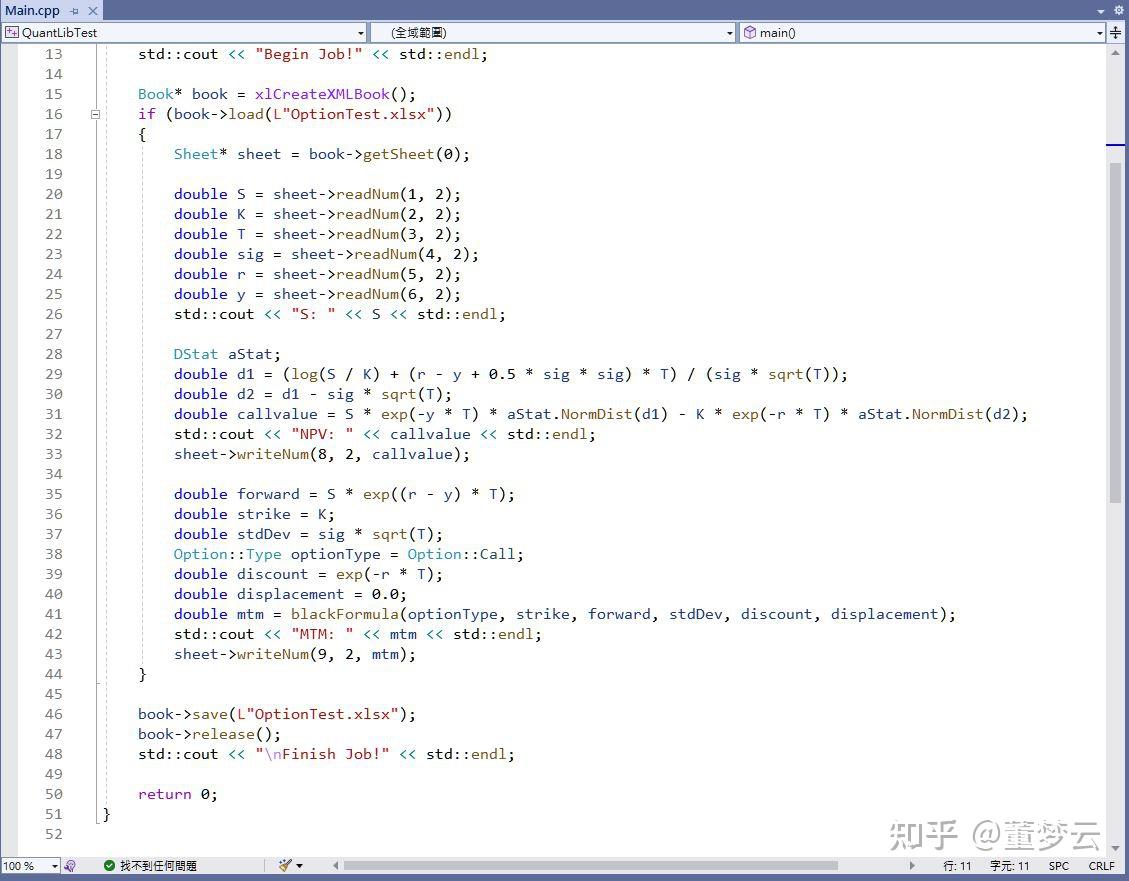Click the green health check icon
The width and height of the screenshot is (1129, 881).
(x=108, y=866)
